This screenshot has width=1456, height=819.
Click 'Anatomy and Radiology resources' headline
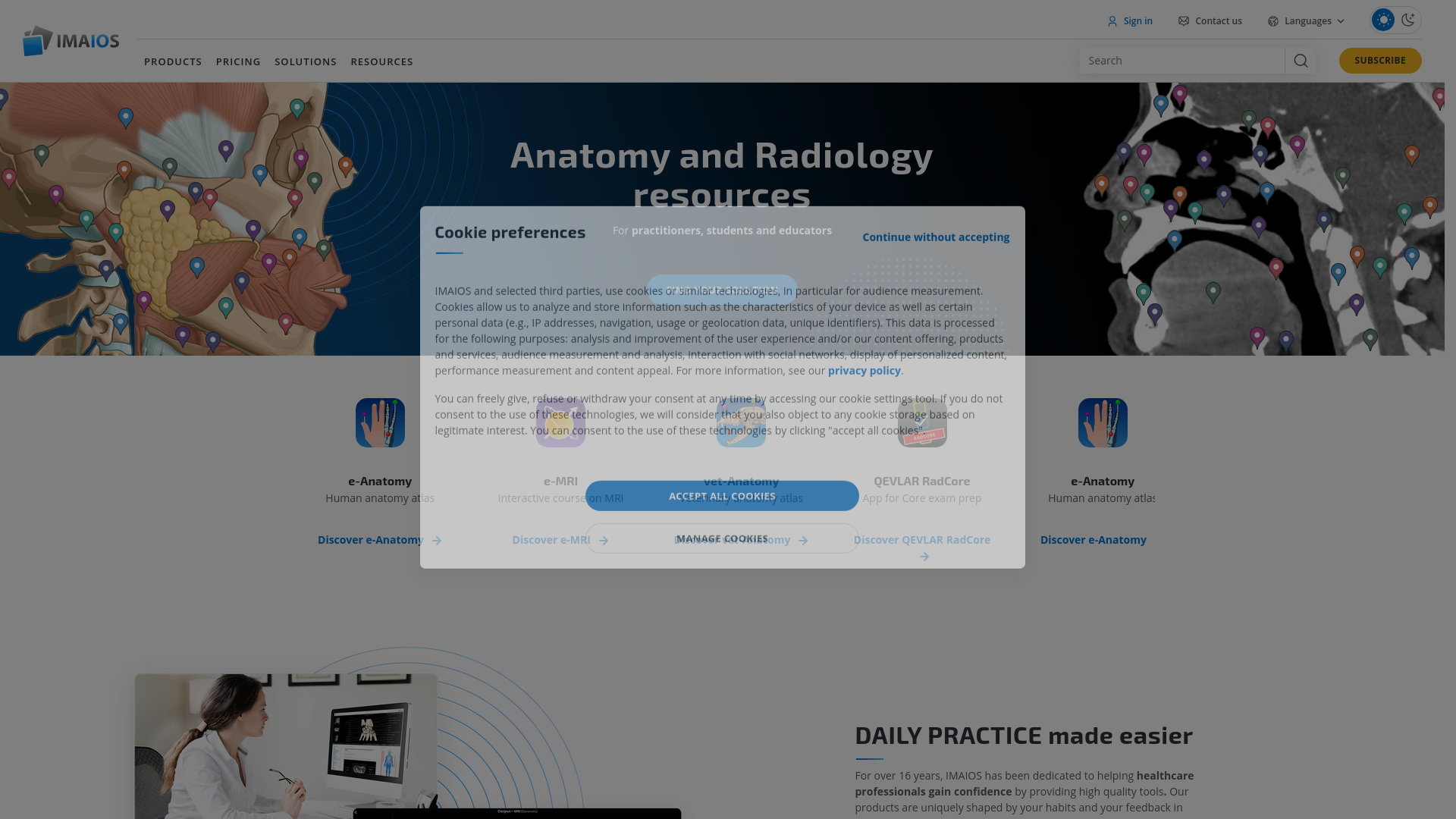(721, 174)
